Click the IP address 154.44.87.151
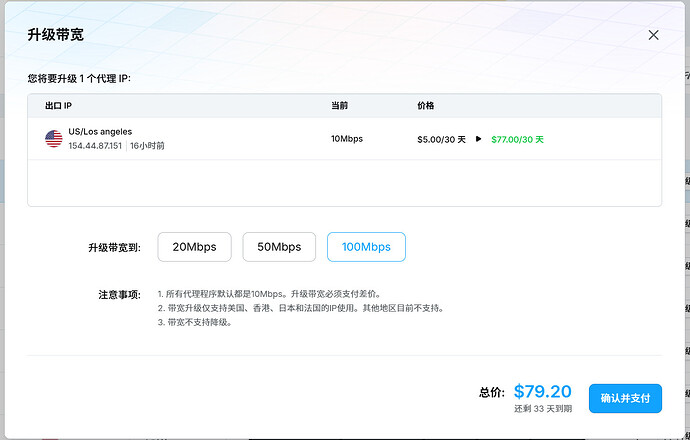 (x=95, y=146)
